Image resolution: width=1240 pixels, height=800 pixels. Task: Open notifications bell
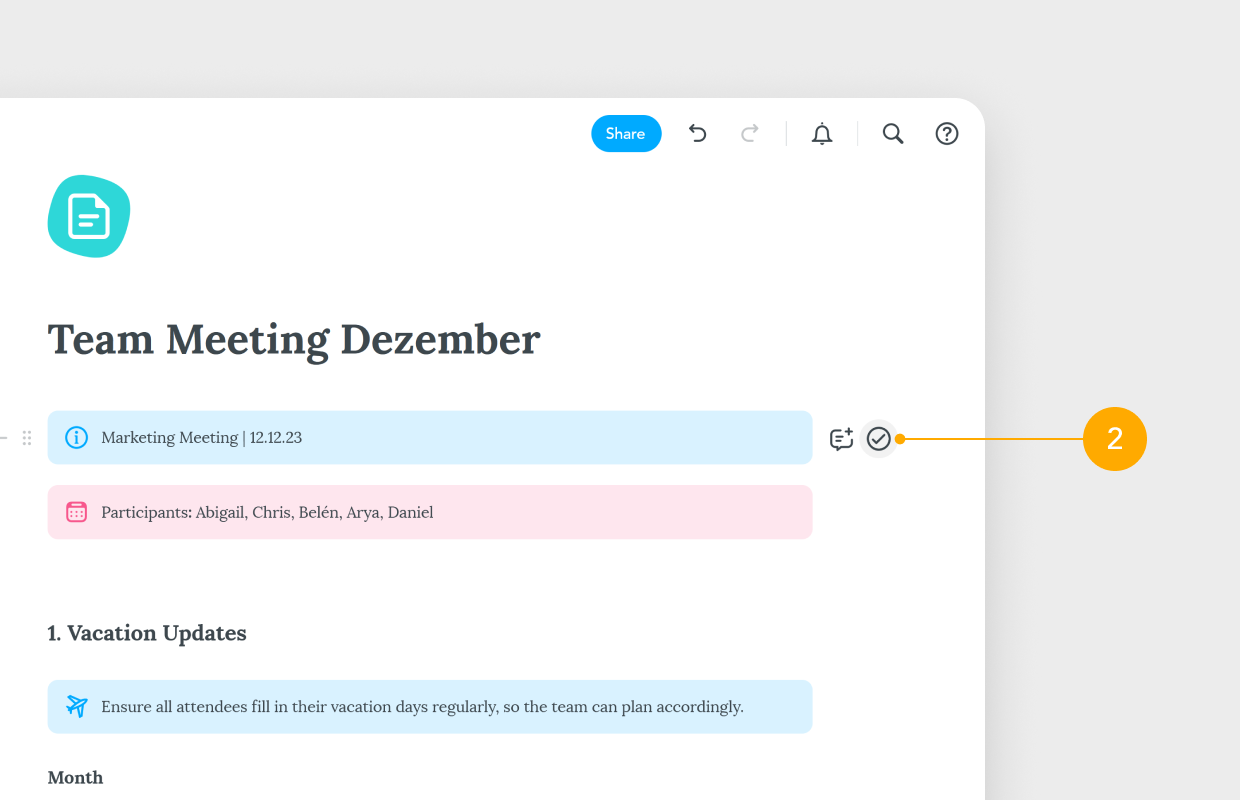[x=822, y=134]
